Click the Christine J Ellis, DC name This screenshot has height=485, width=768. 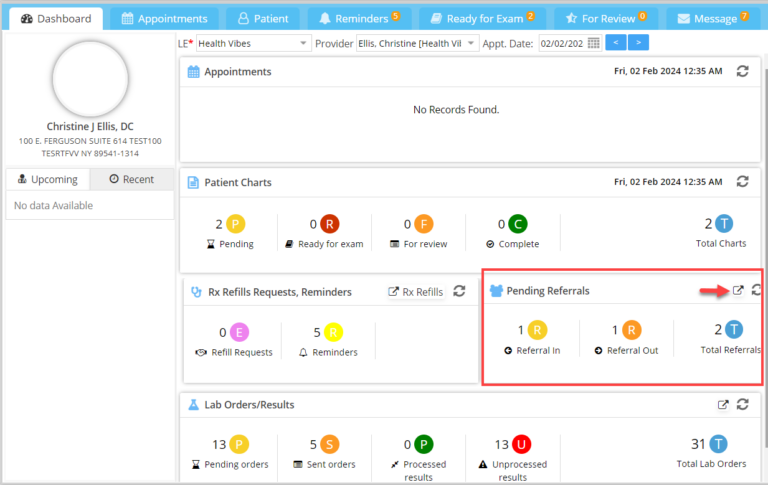point(90,126)
